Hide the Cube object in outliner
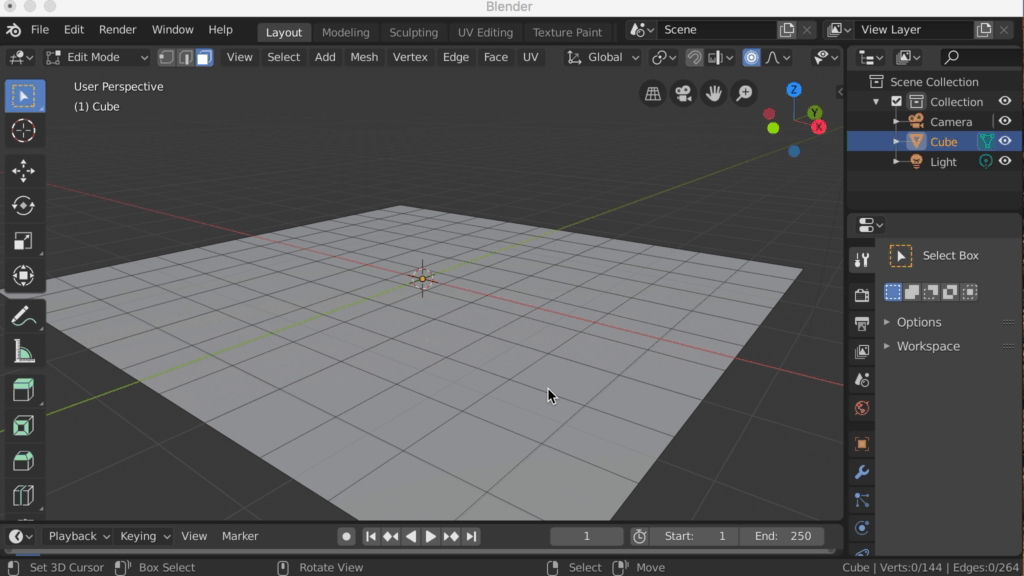 (x=1005, y=141)
